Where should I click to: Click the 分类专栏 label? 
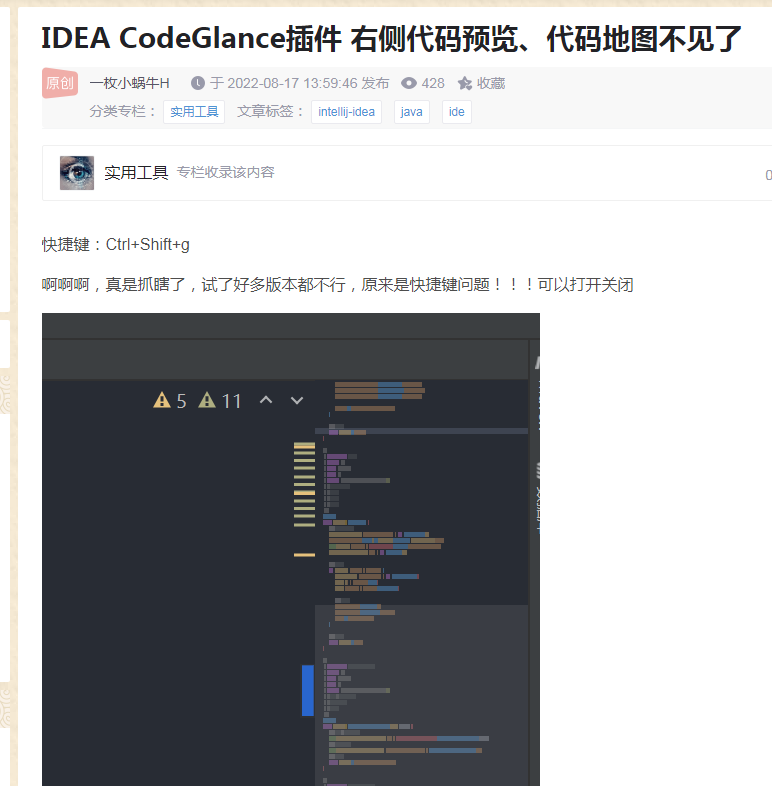click(x=122, y=111)
